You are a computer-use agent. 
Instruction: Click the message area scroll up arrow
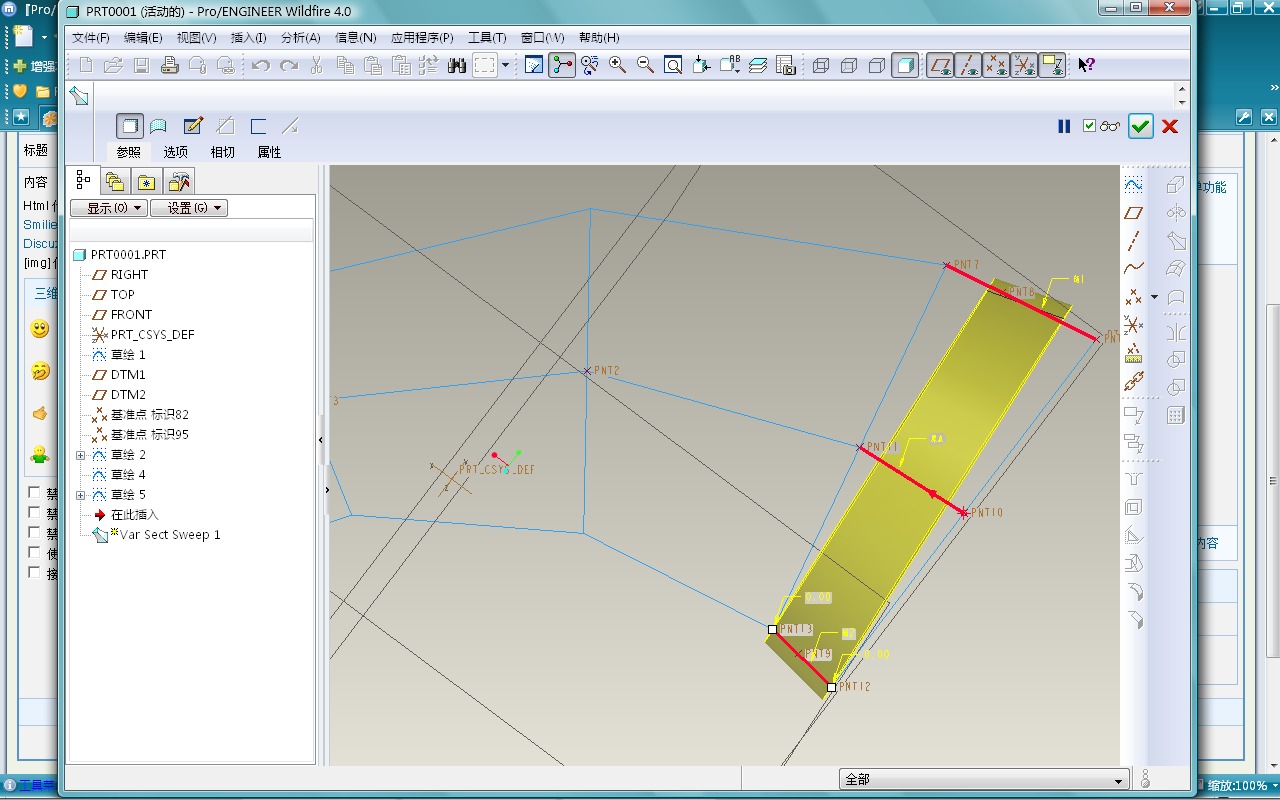click(1183, 88)
